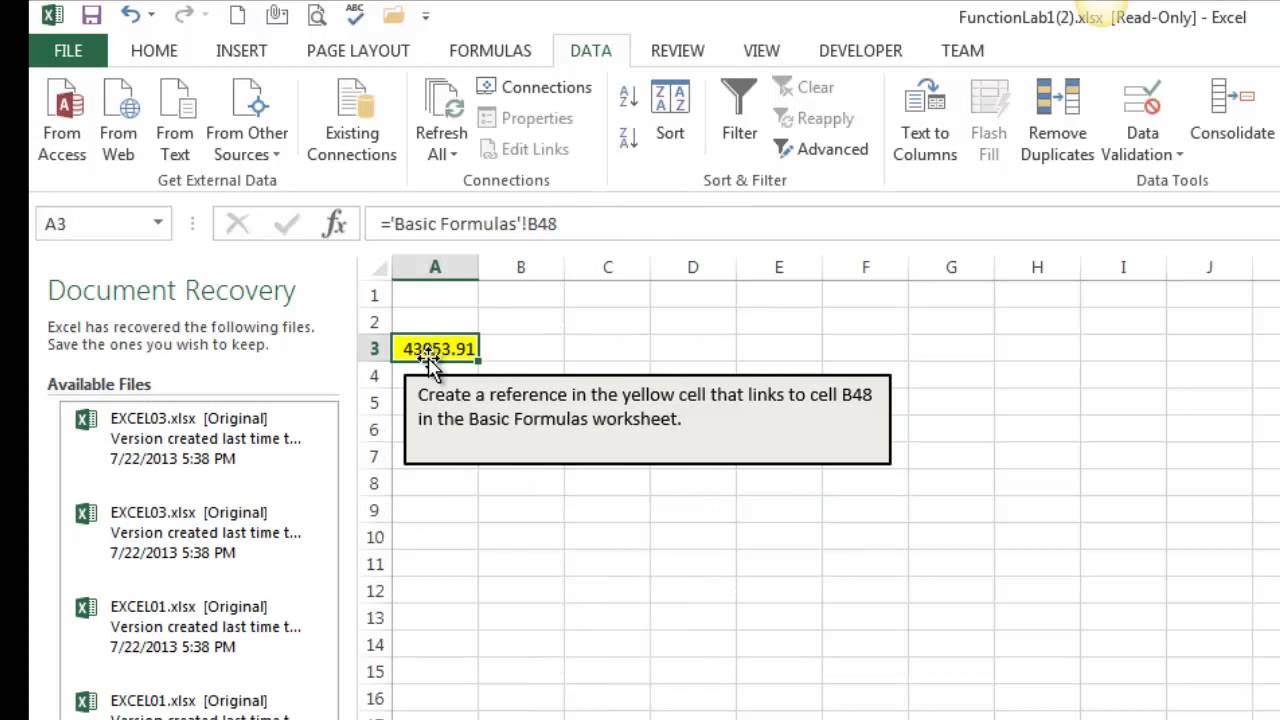Click in the formula bar text
The width and height of the screenshot is (1280, 720).
(468, 224)
